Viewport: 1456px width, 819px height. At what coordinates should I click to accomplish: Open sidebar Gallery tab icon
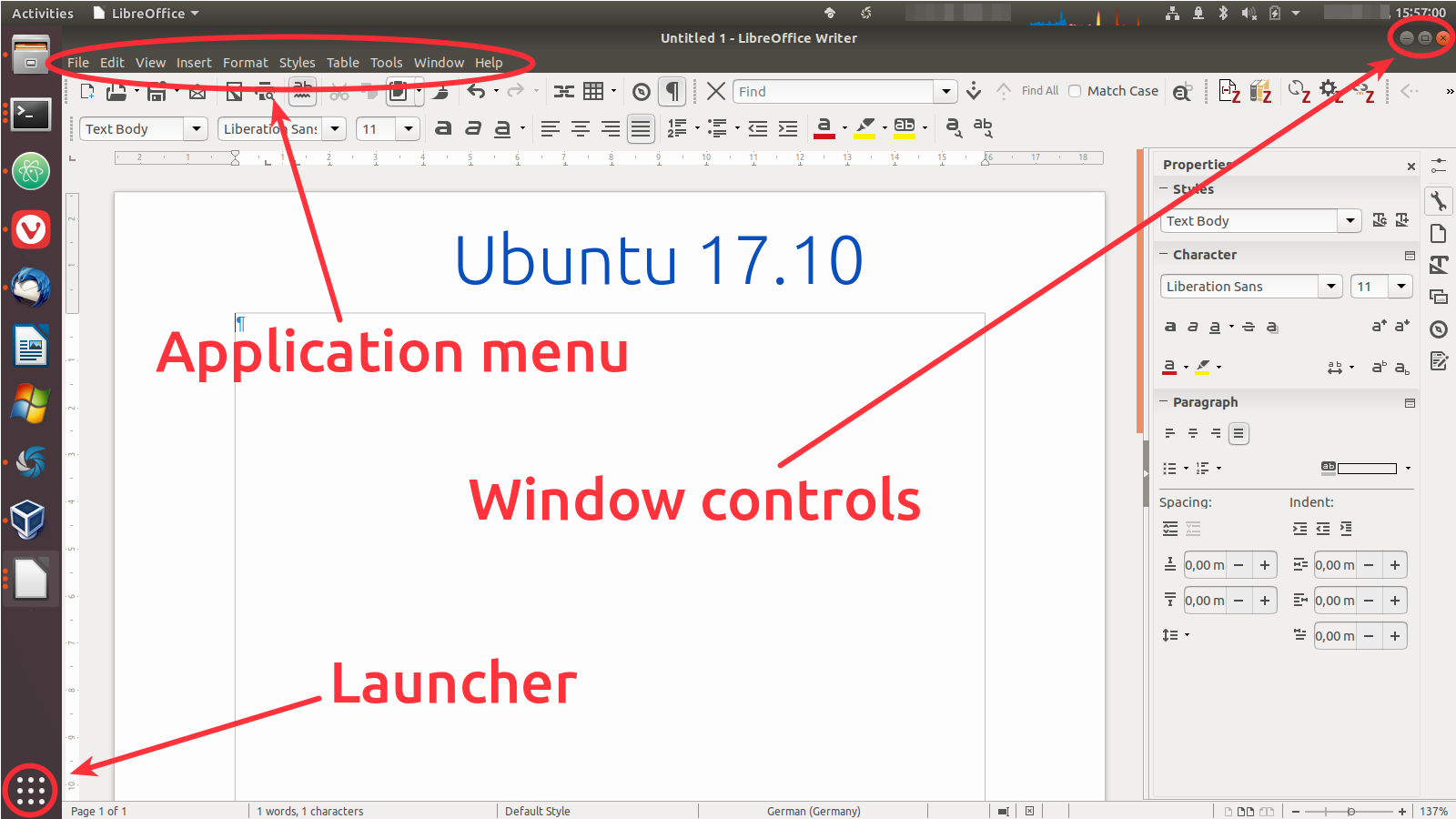tap(1439, 297)
